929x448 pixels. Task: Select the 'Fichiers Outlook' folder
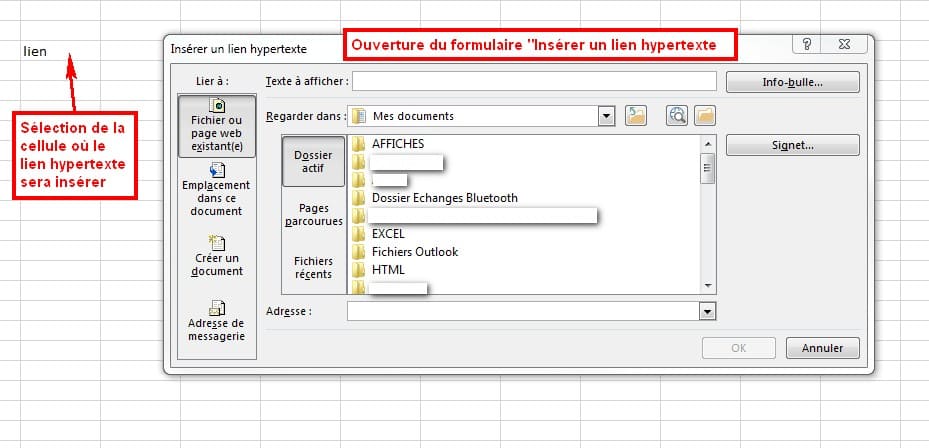pyautogui.click(x=414, y=252)
